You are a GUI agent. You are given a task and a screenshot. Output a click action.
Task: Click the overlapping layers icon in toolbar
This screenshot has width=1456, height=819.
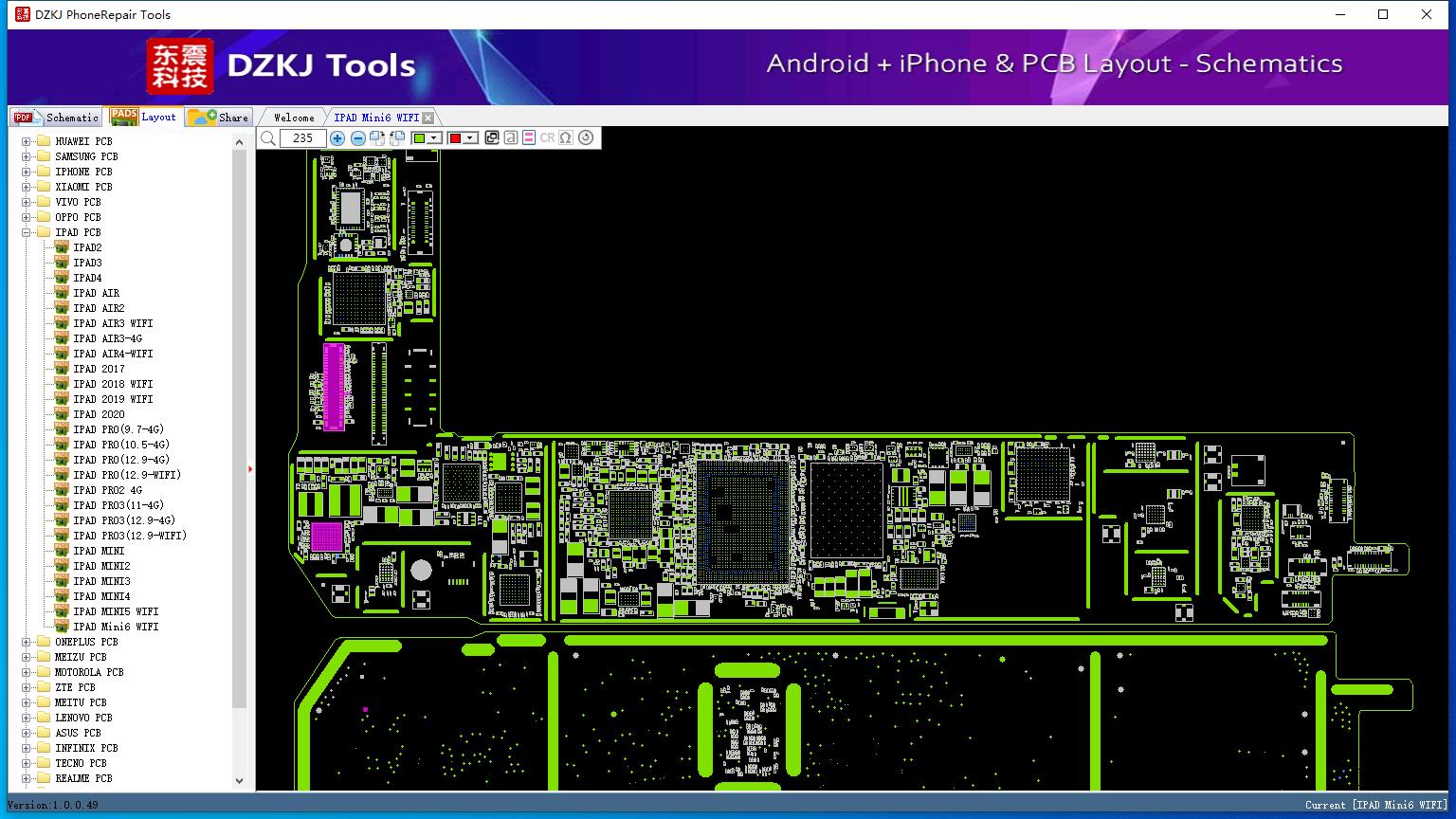491,138
